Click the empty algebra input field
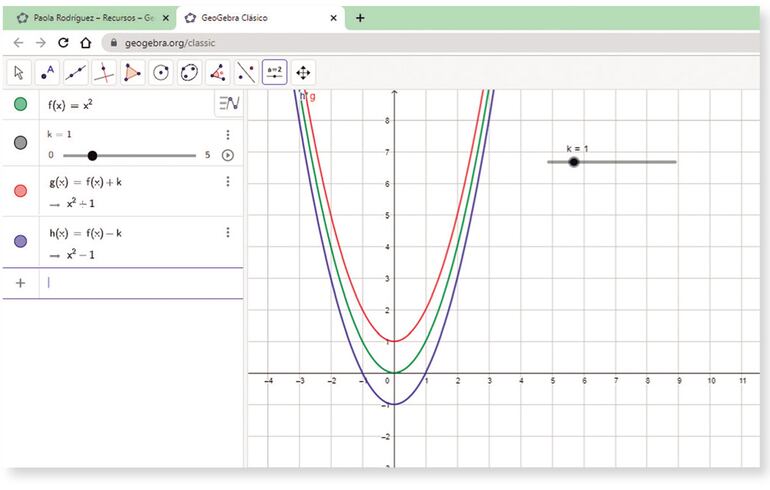Screen dimensions: 770x490 [x=141, y=283]
